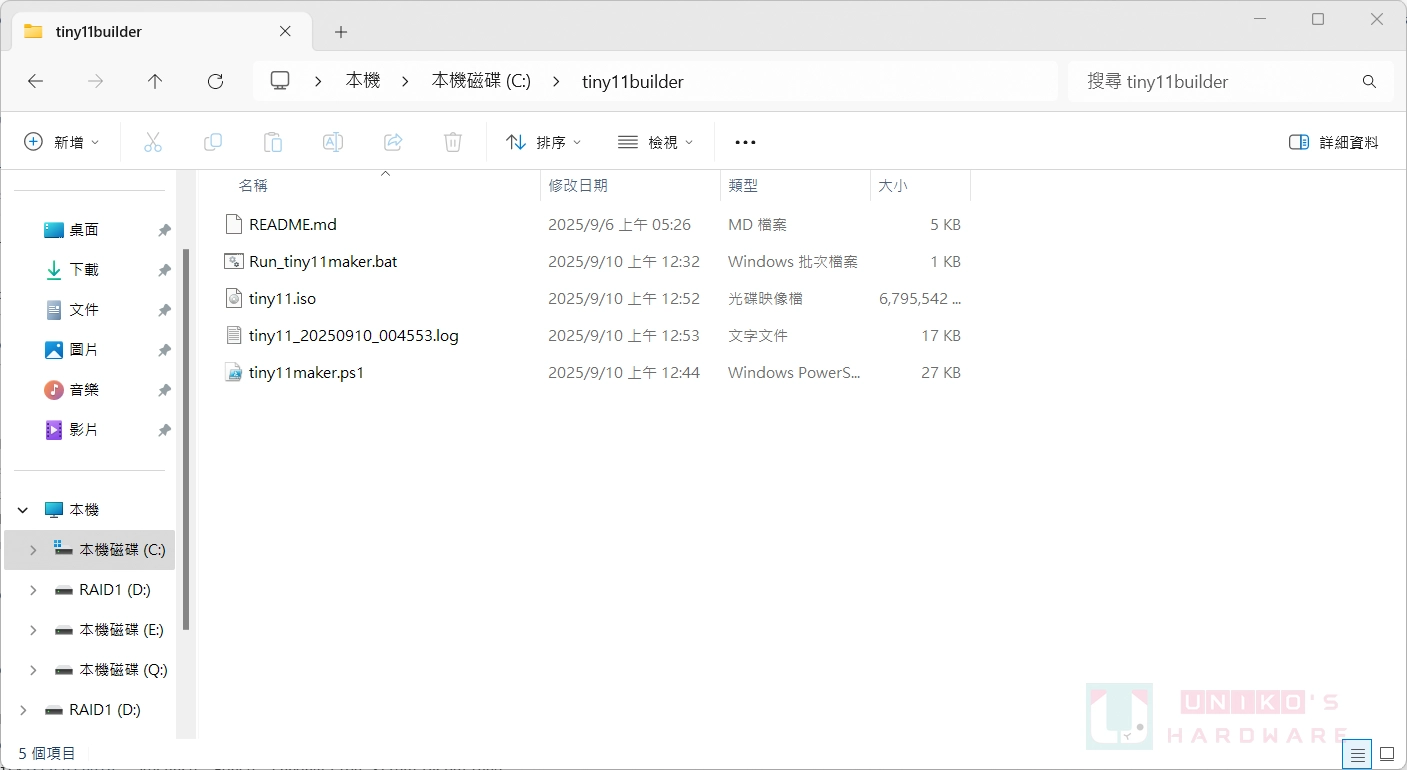Viewport: 1407px width, 770px height.
Task: Select file name tiny11maker.ps1
Action: tap(307, 372)
